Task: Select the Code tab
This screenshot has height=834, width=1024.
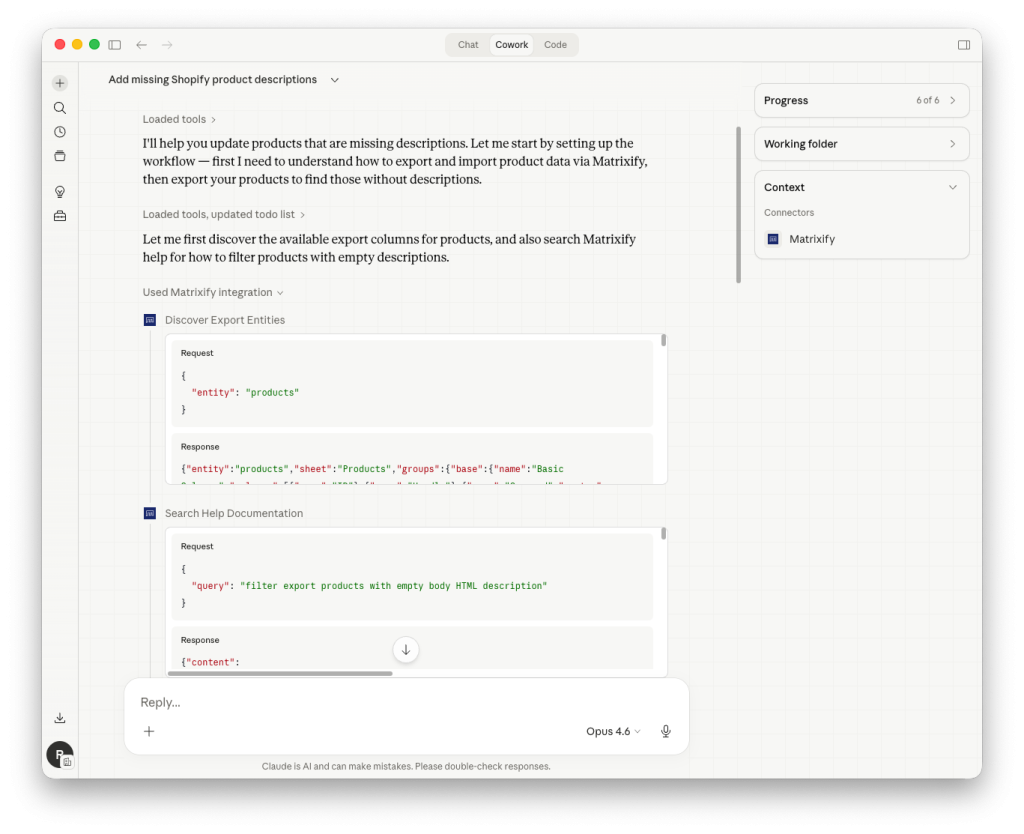Action: (x=555, y=44)
